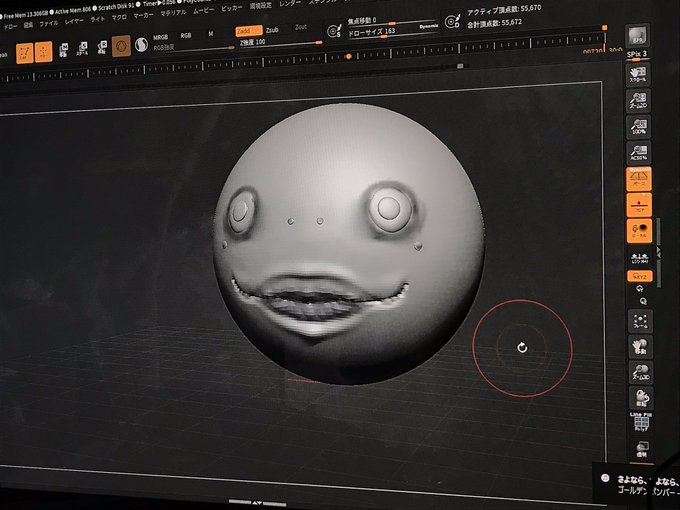Click the orange sphere Gizmo button
Image resolution: width=680 pixels, height=510 pixels.
(121, 46)
